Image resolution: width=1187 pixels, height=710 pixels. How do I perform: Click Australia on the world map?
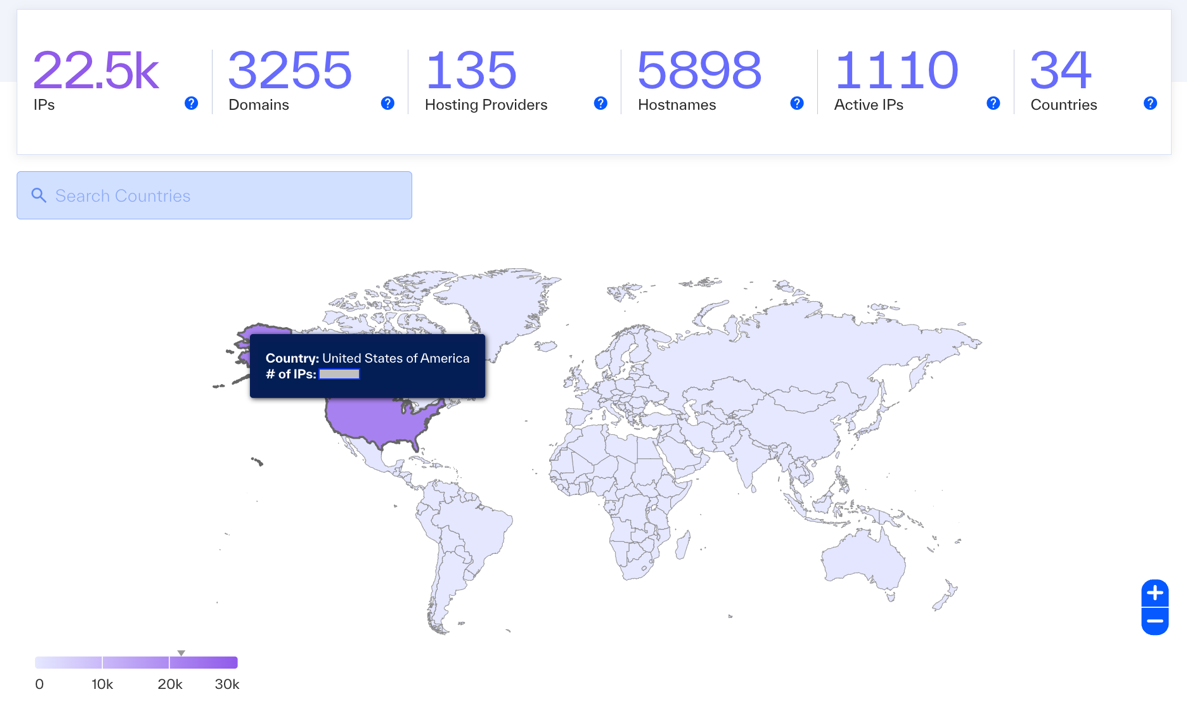tap(863, 560)
